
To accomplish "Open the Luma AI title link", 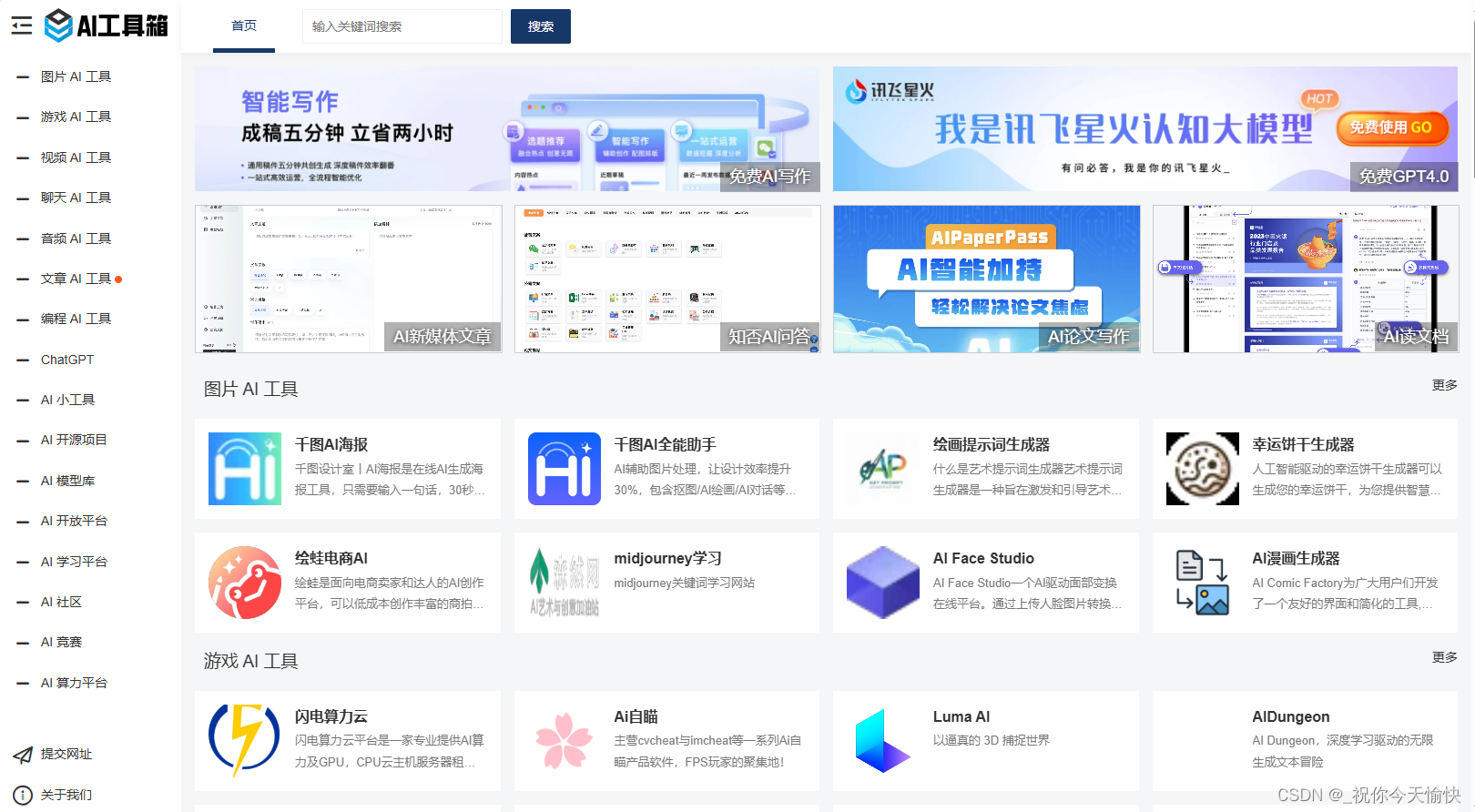I will pos(961,716).
